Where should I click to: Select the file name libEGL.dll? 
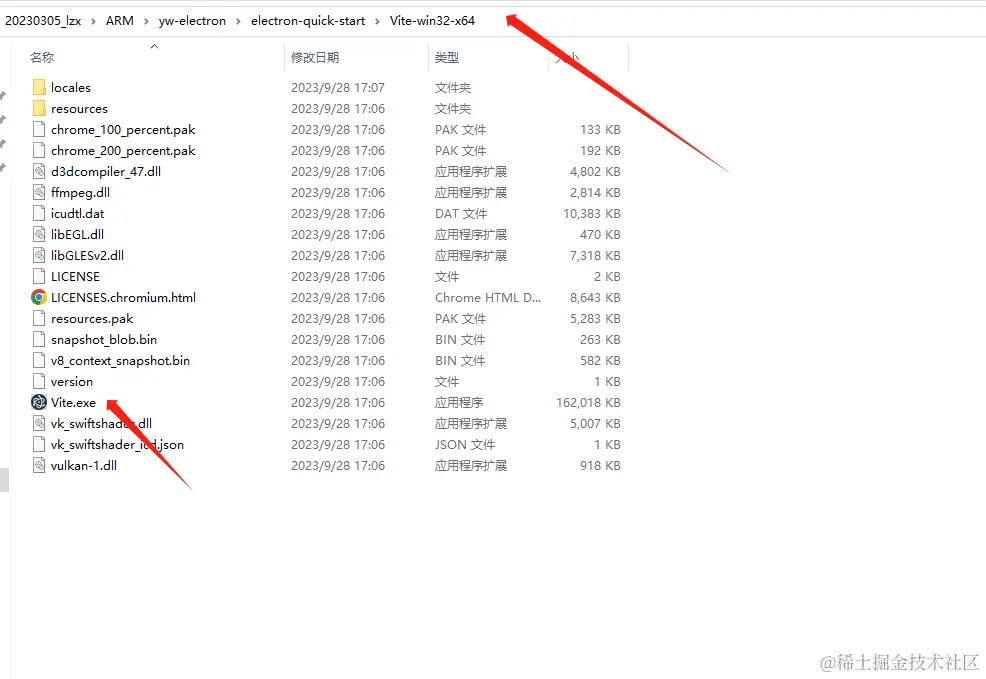click(77, 235)
